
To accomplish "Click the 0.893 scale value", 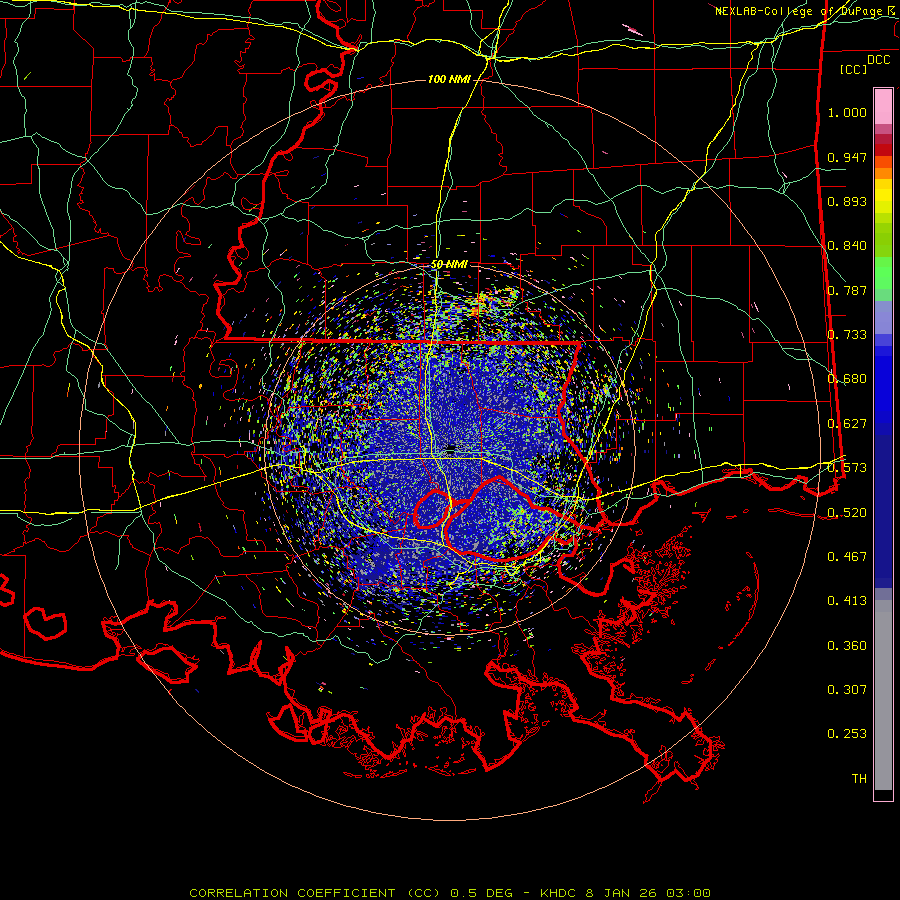I will [847, 201].
